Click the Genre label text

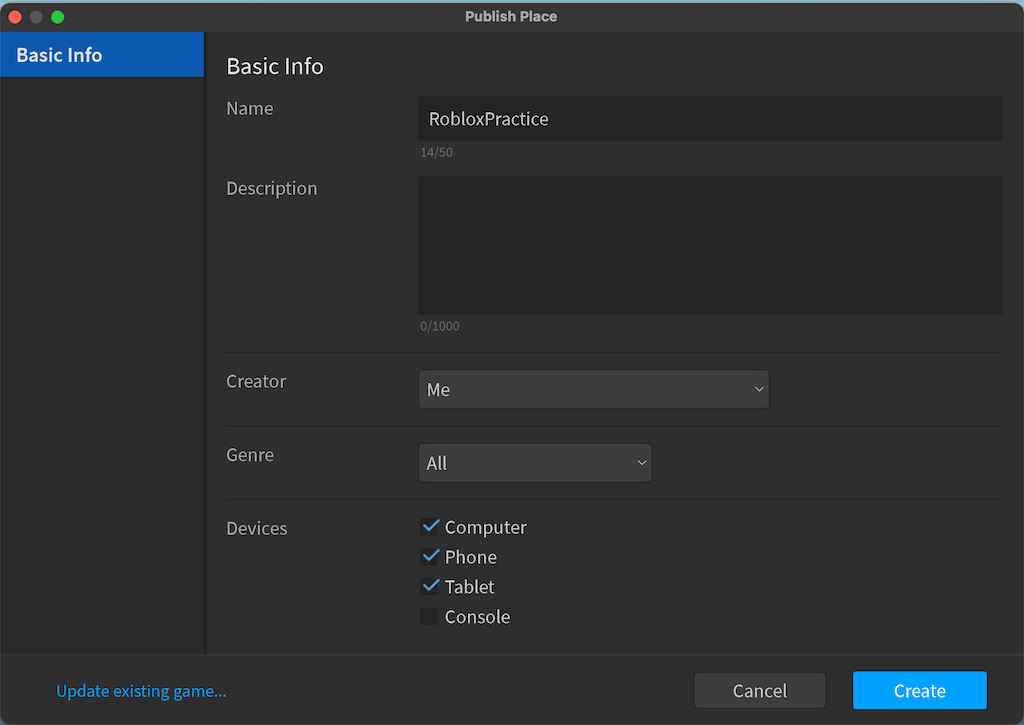(x=250, y=455)
